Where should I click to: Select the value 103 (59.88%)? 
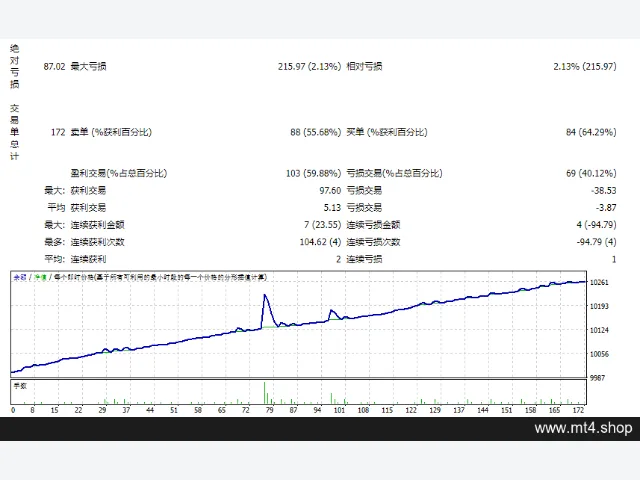point(313,173)
